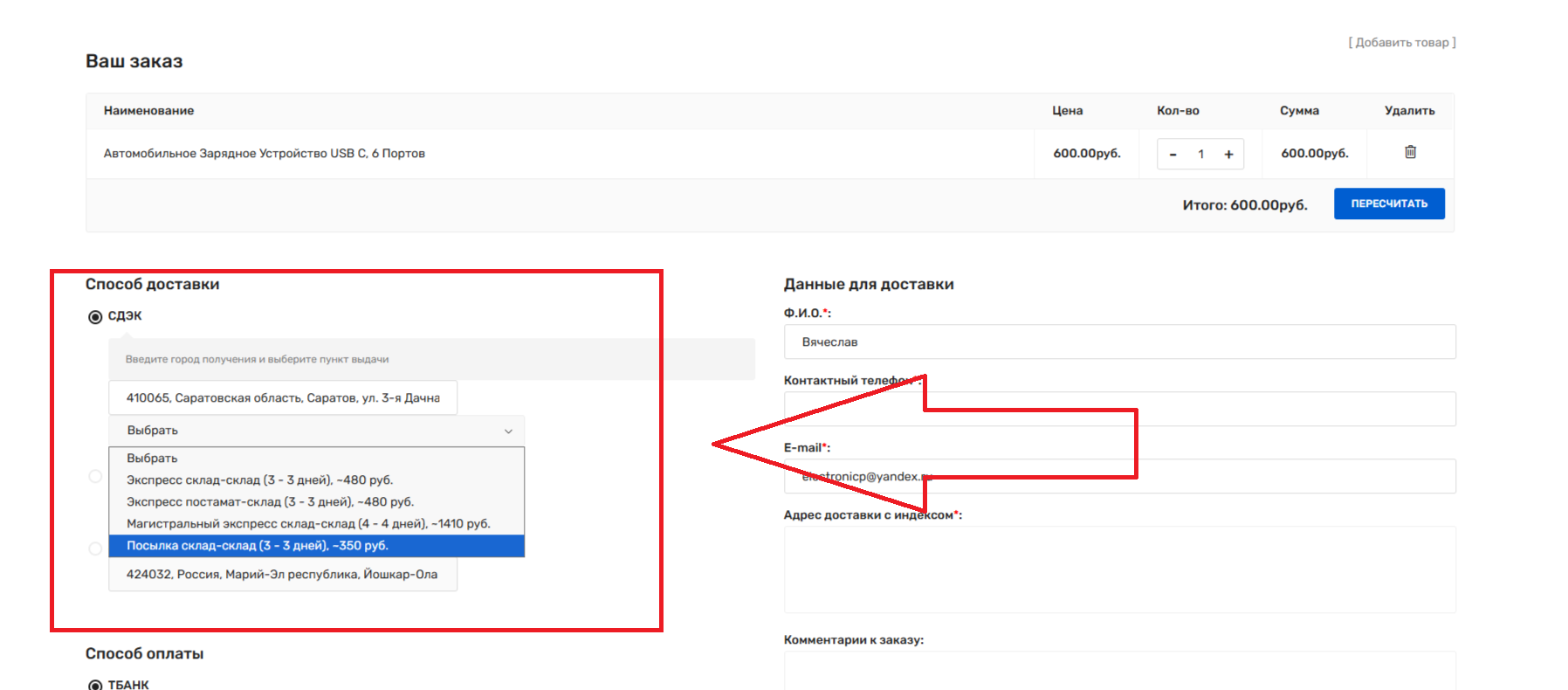Select the blank Выбрать option in list

[152, 459]
